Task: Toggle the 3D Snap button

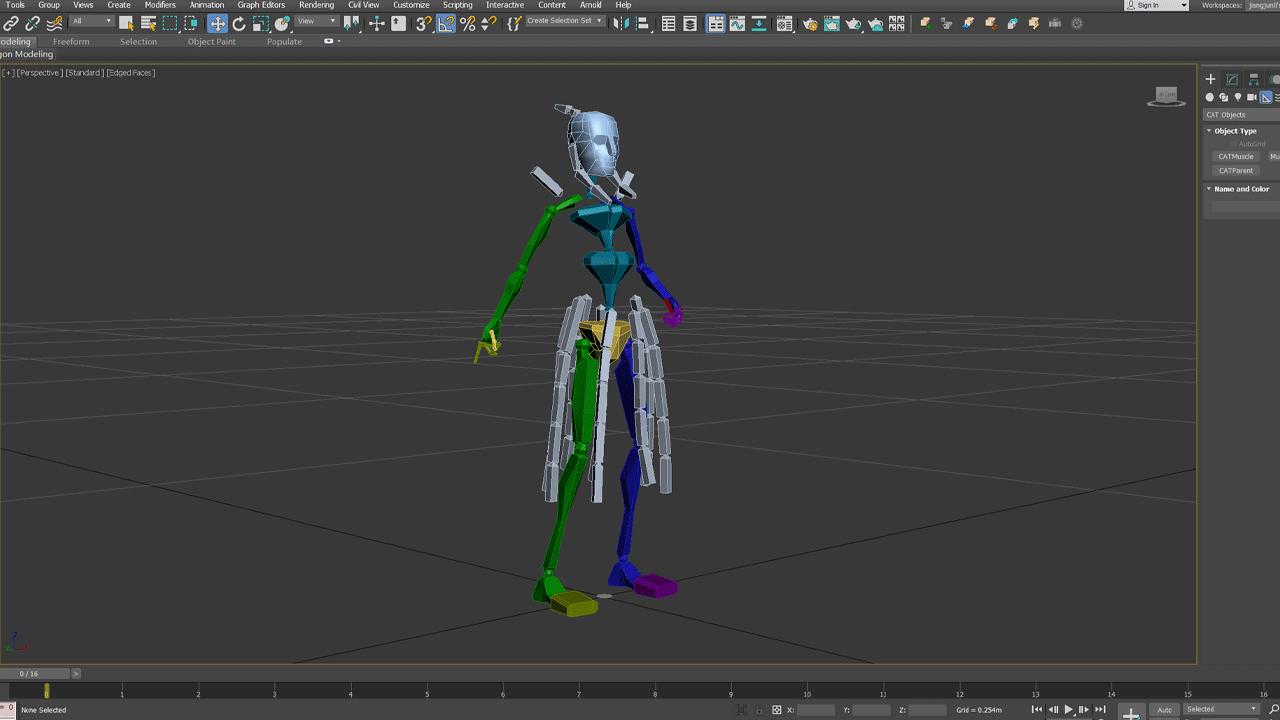Action: (x=424, y=23)
